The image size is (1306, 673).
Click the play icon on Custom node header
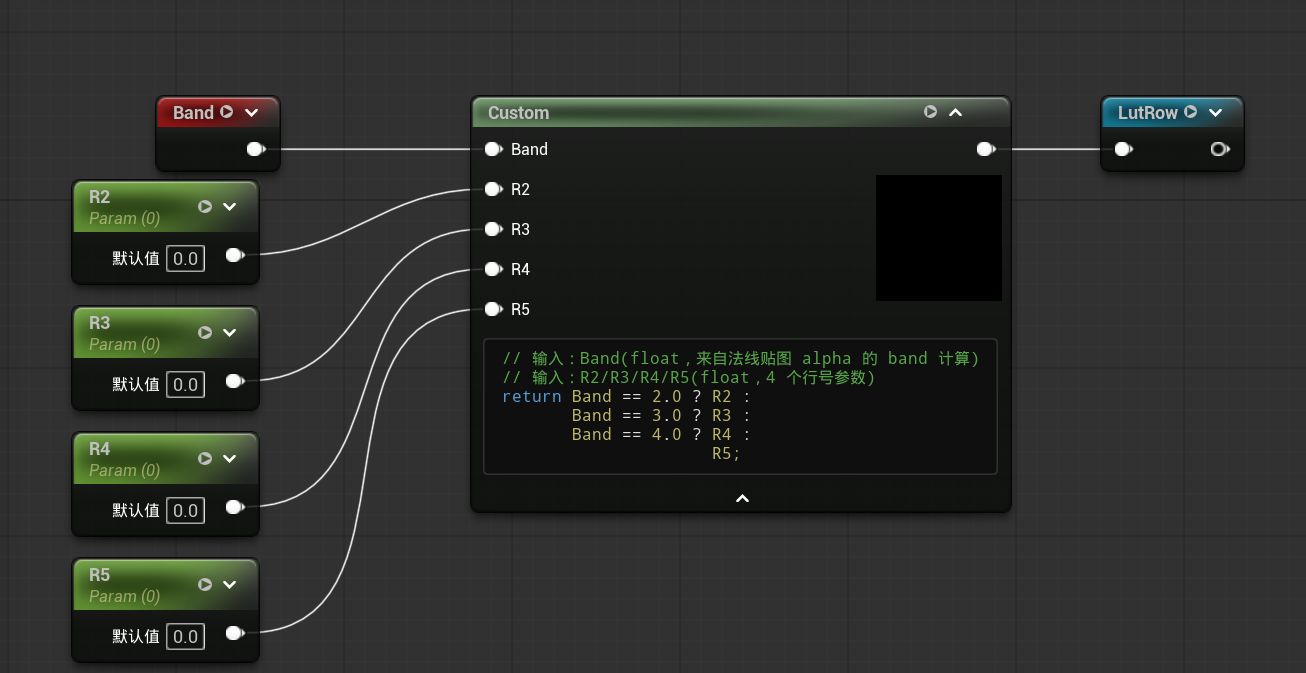coord(931,112)
